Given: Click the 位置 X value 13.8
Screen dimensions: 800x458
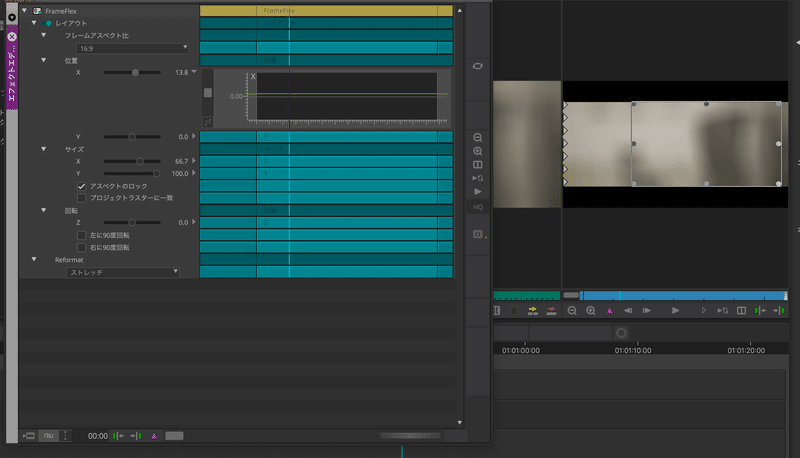Looking at the screenshot, I should click(x=182, y=72).
